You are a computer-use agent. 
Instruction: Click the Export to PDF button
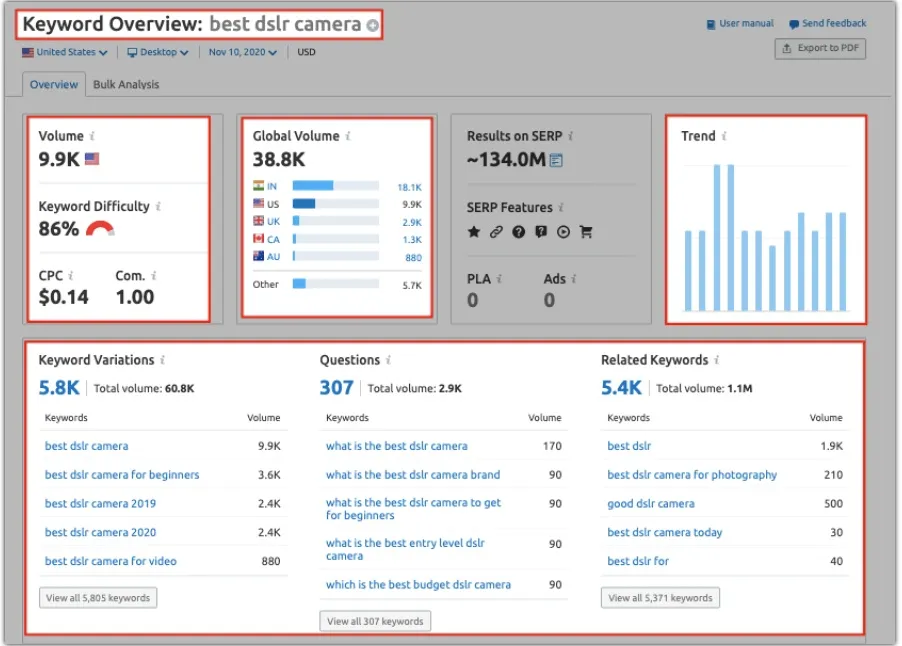tap(820, 48)
